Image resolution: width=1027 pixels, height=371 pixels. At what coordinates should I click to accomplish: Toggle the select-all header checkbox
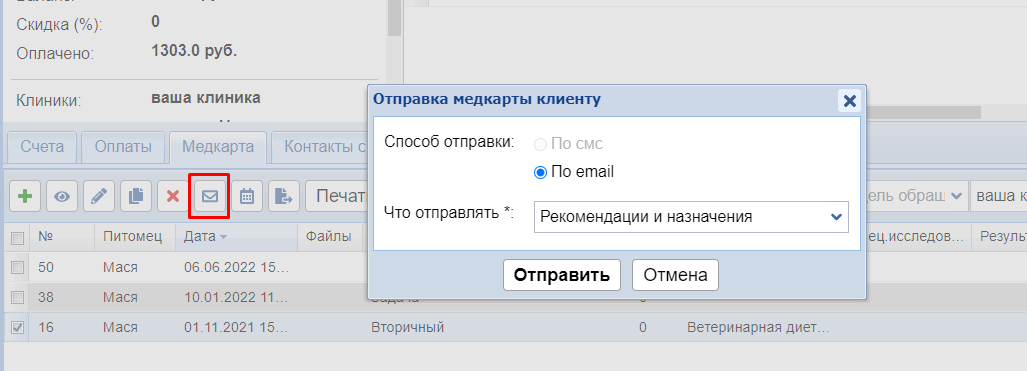pos(18,237)
